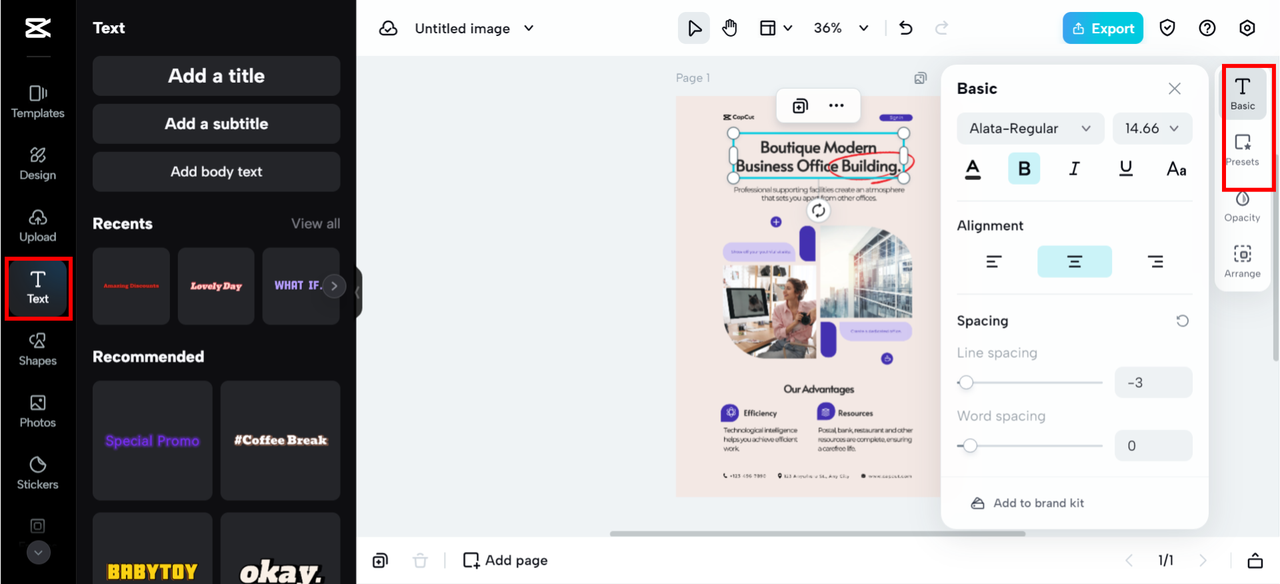Pick the WHAT IF recent text style
Image resolution: width=1280 pixels, height=584 pixels.
coord(298,286)
